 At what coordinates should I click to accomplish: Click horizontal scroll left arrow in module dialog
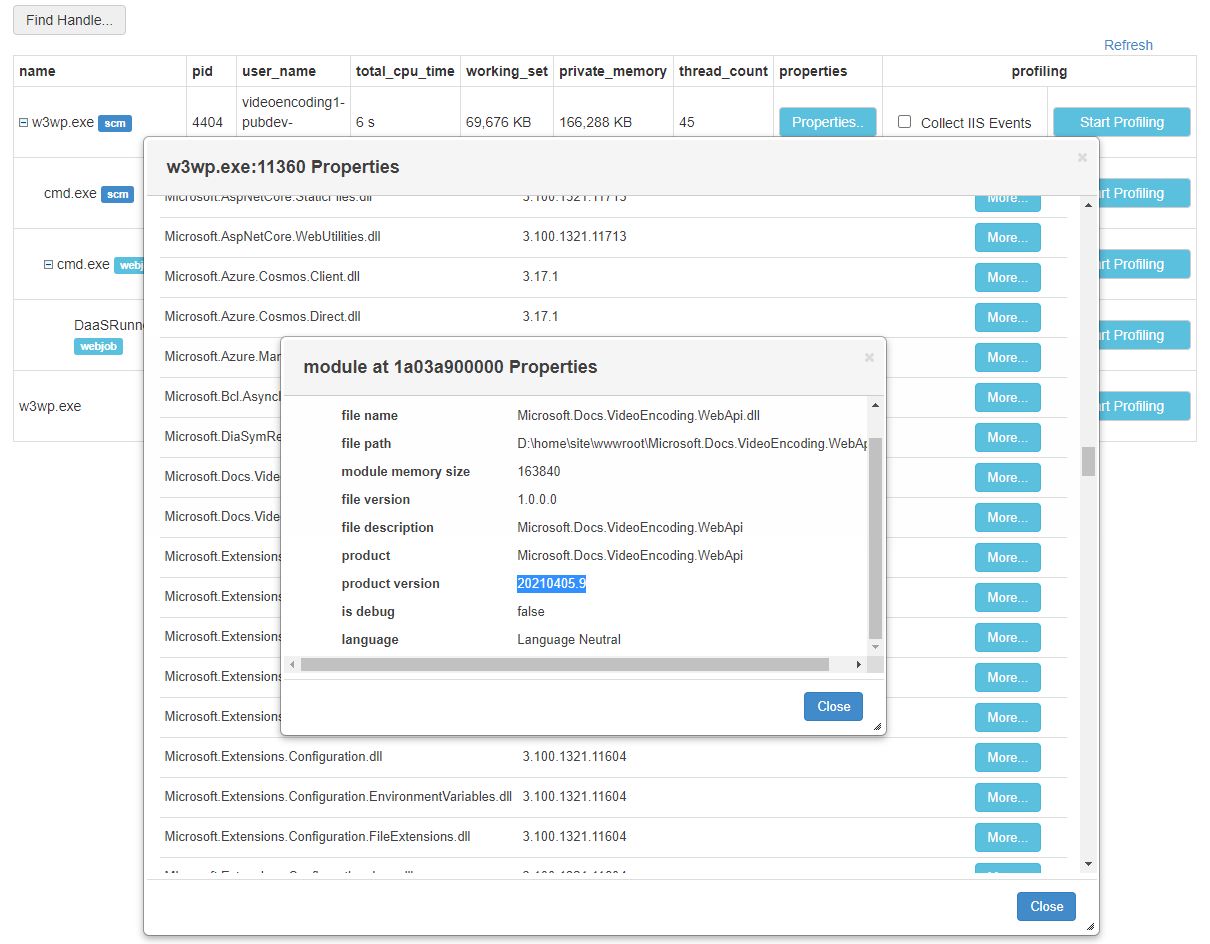point(292,664)
